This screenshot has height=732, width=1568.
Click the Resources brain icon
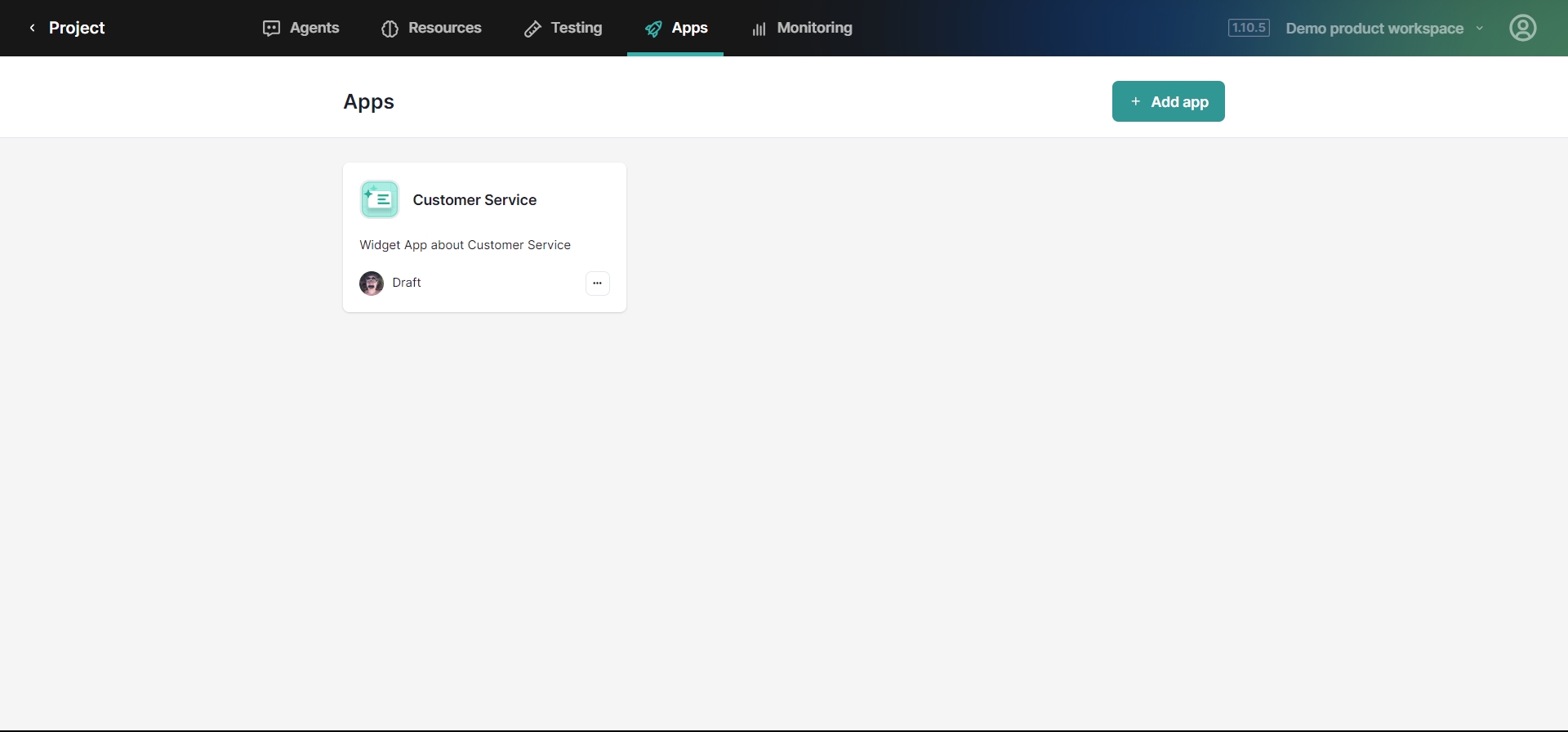coord(390,29)
